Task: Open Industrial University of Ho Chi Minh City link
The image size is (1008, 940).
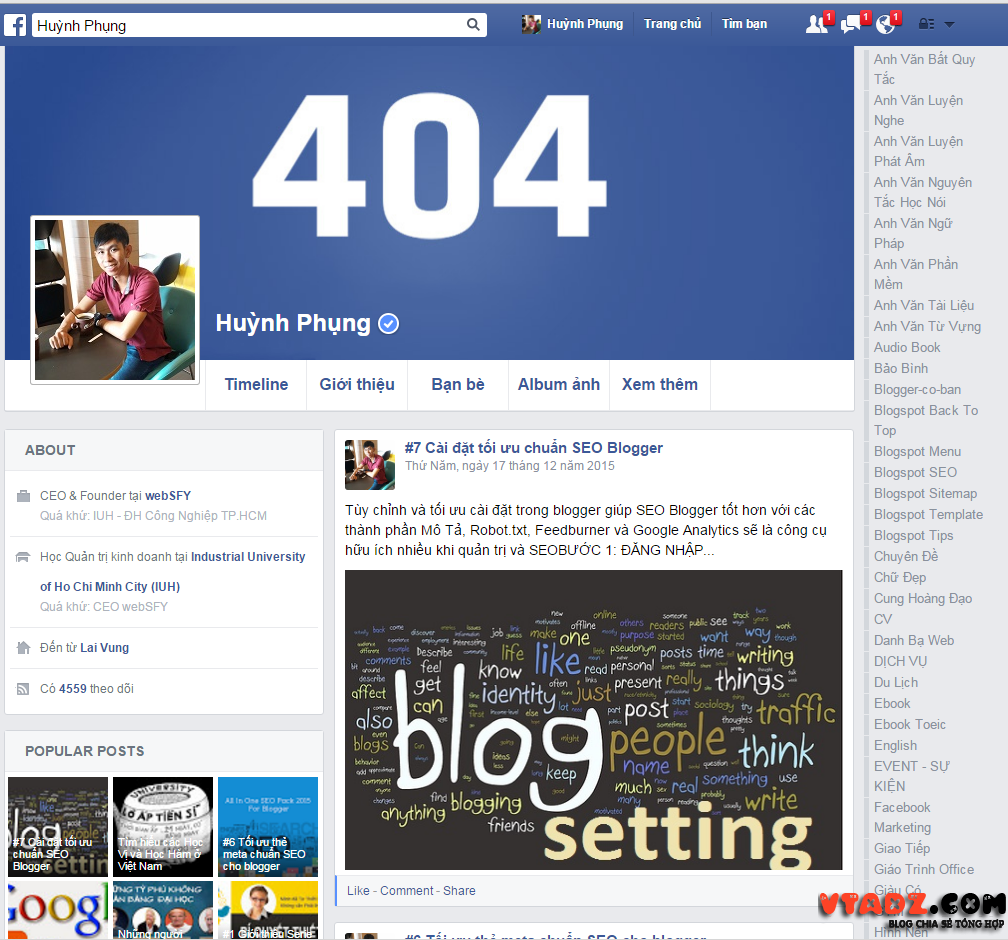Action: pyautogui.click(x=172, y=572)
